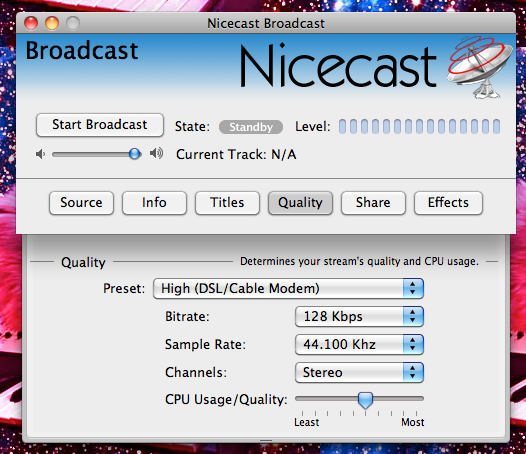This screenshot has width=526, height=454.
Task: Start the broadcast
Action: coord(100,125)
